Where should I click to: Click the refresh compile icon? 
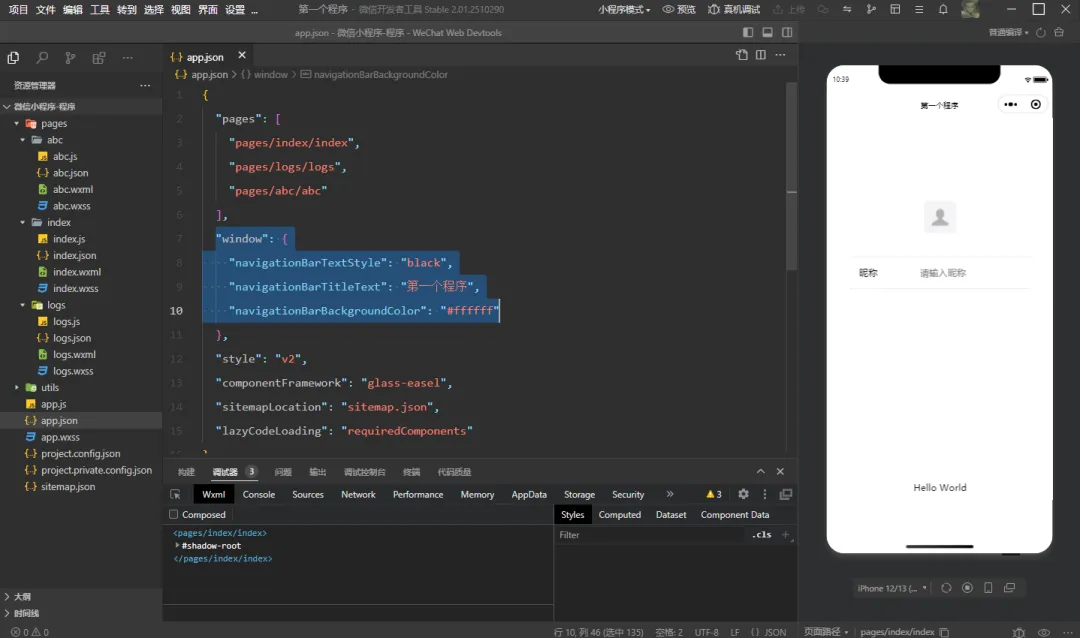click(1041, 32)
